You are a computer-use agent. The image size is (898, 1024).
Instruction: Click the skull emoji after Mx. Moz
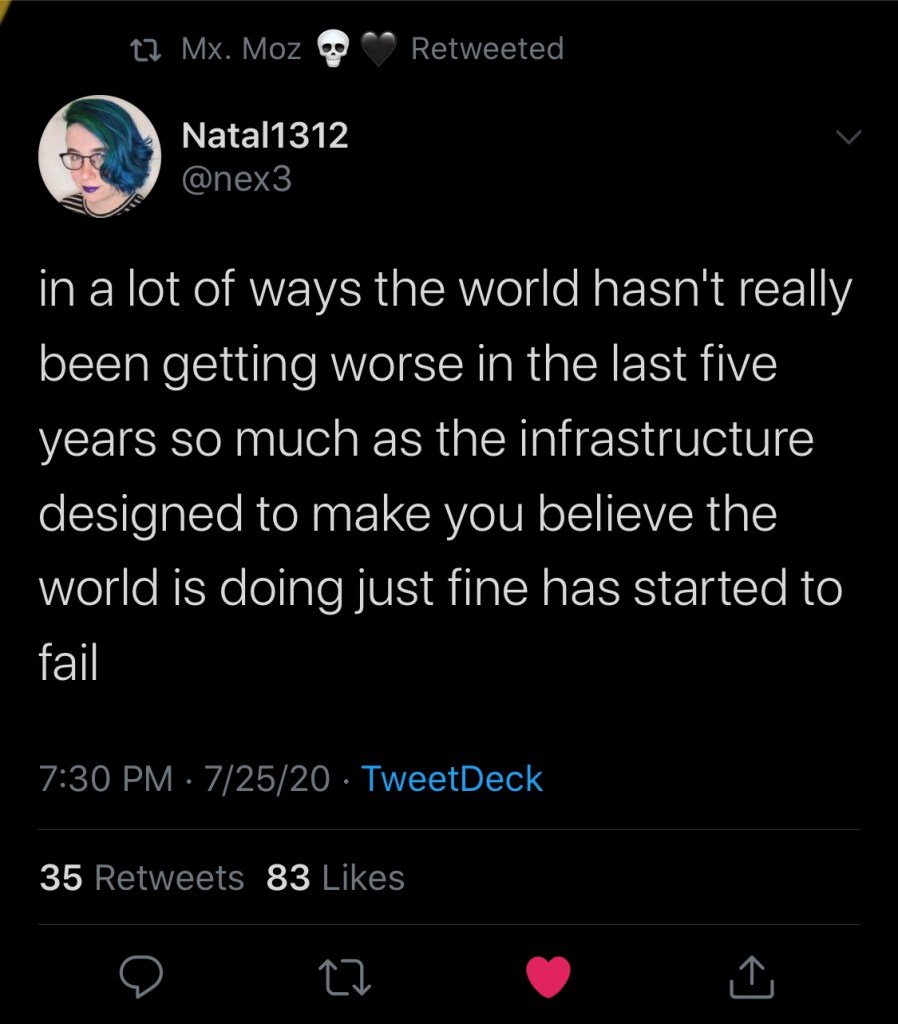pos(331,48)
